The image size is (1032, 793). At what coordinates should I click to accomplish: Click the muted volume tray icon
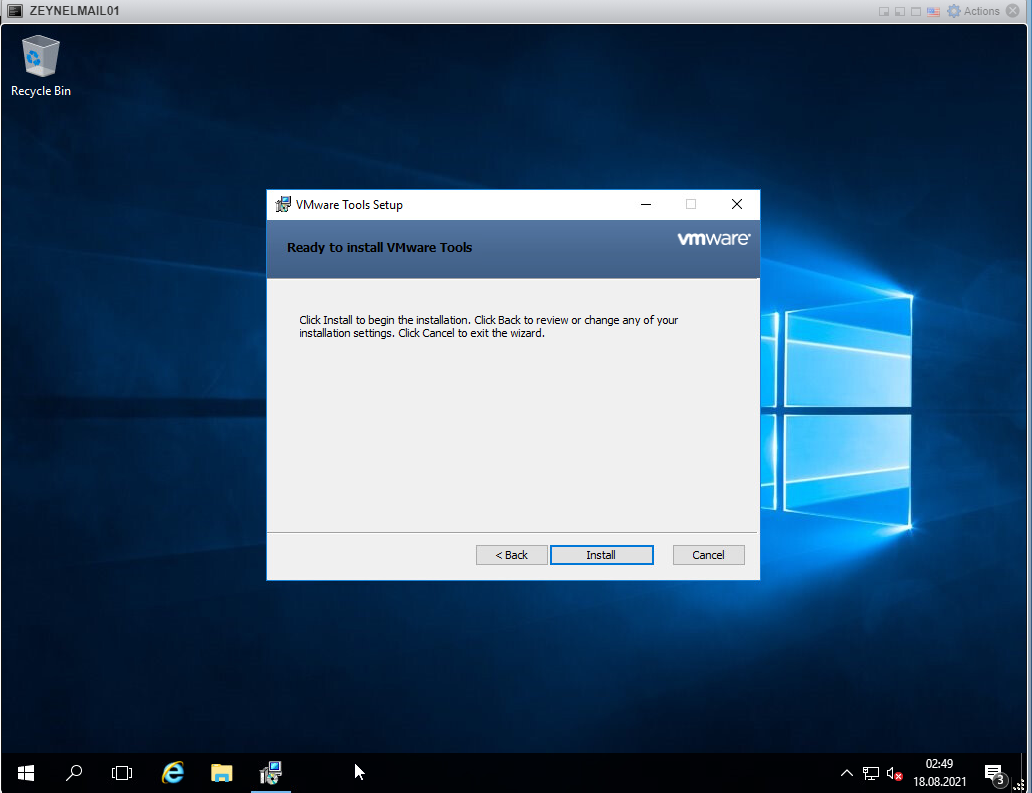[x=894, y=773]
